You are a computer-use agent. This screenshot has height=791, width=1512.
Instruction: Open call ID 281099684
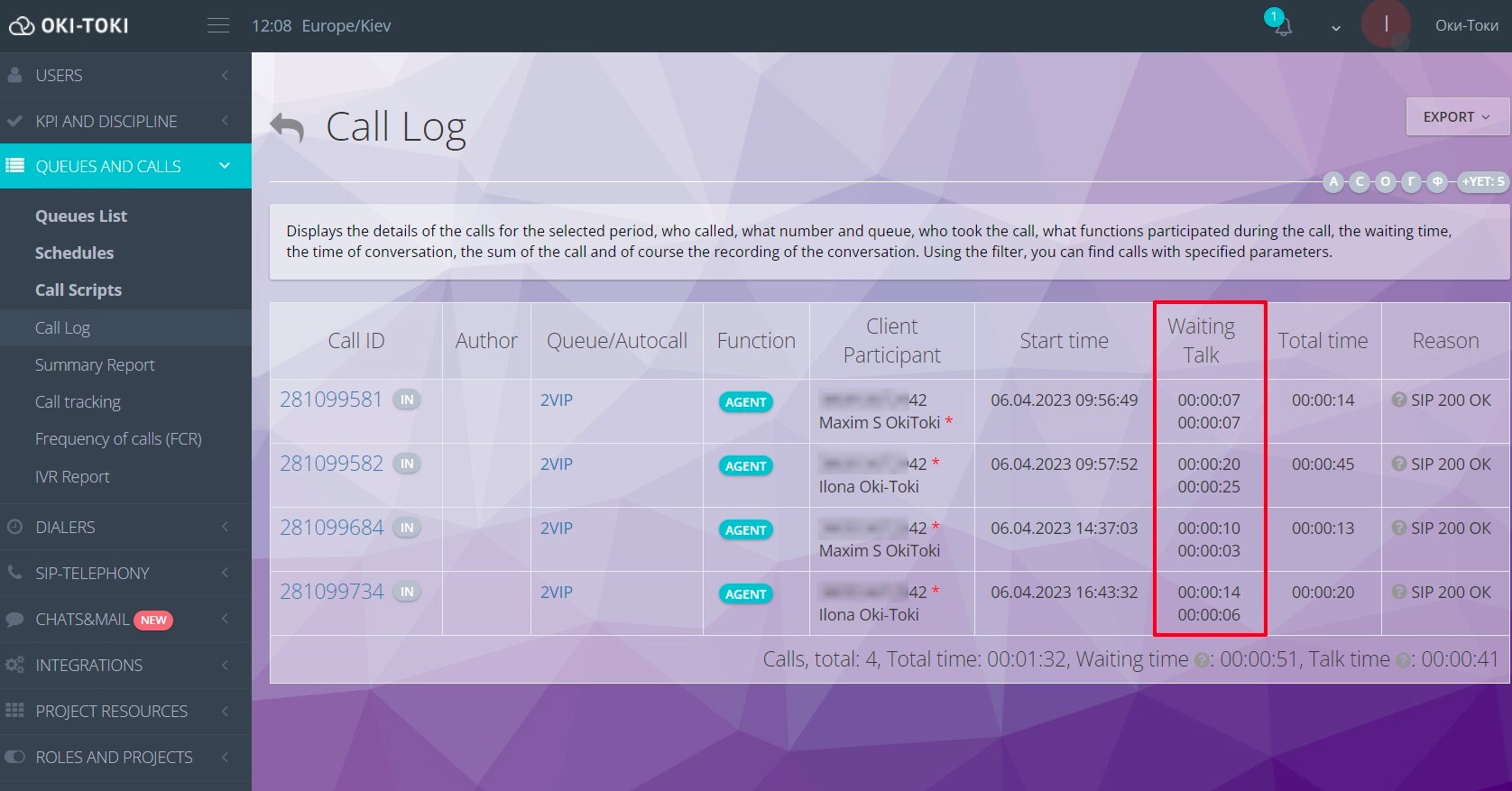331,528
